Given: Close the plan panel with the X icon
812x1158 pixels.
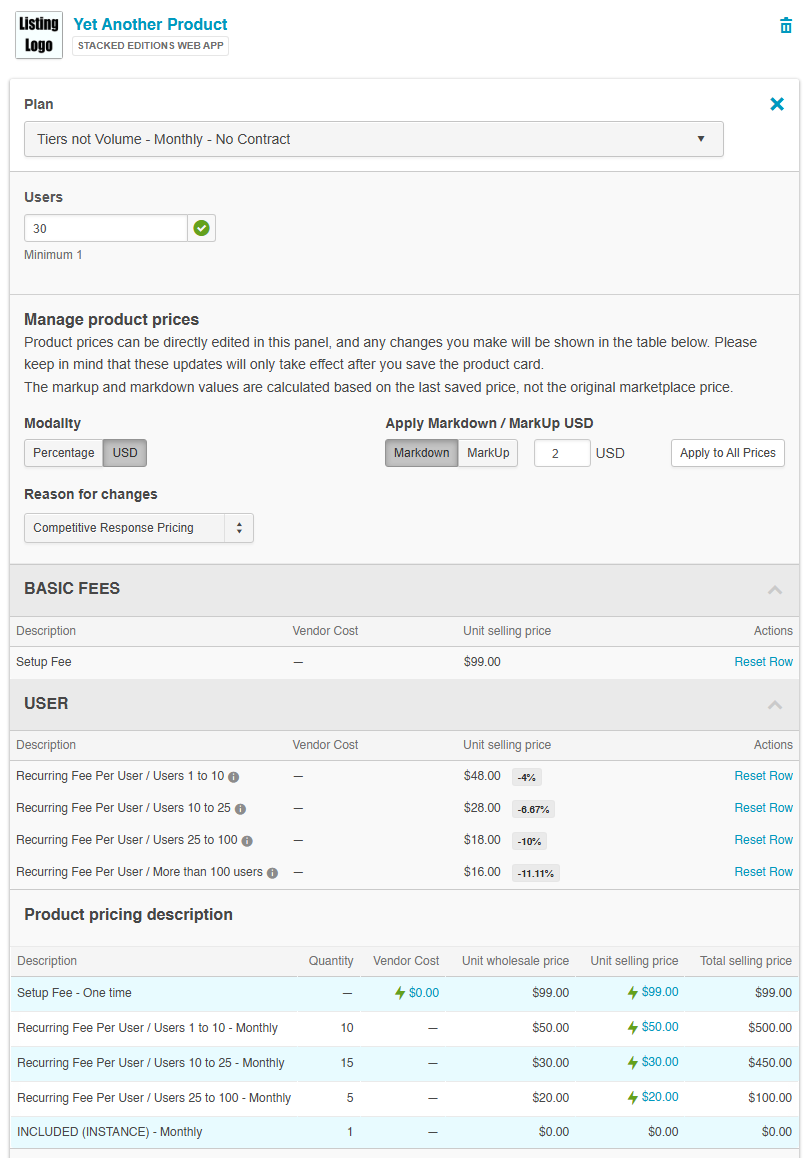Looking at the screenshot, I should 777,104.
